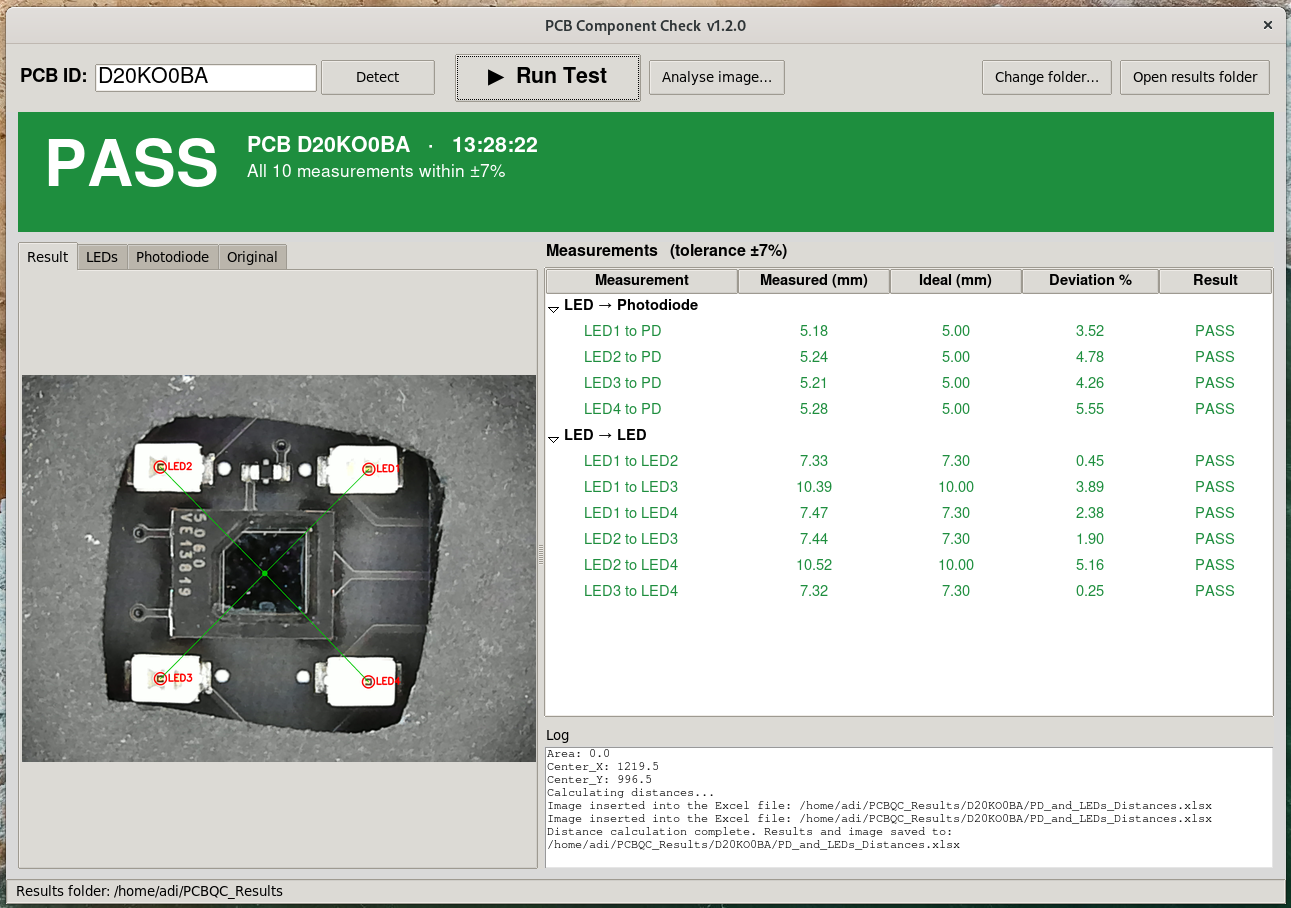Sort by the Measurement column header
This screenshot has width=1291, height=908.
coord(642,281)
